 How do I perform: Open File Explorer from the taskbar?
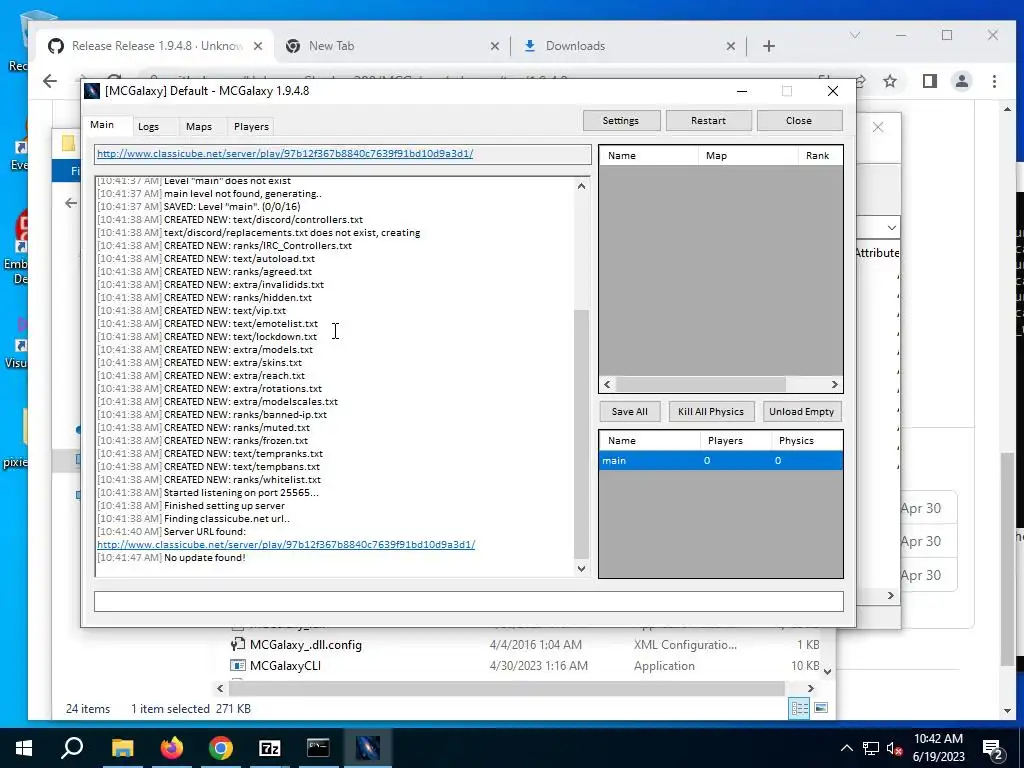122,748
